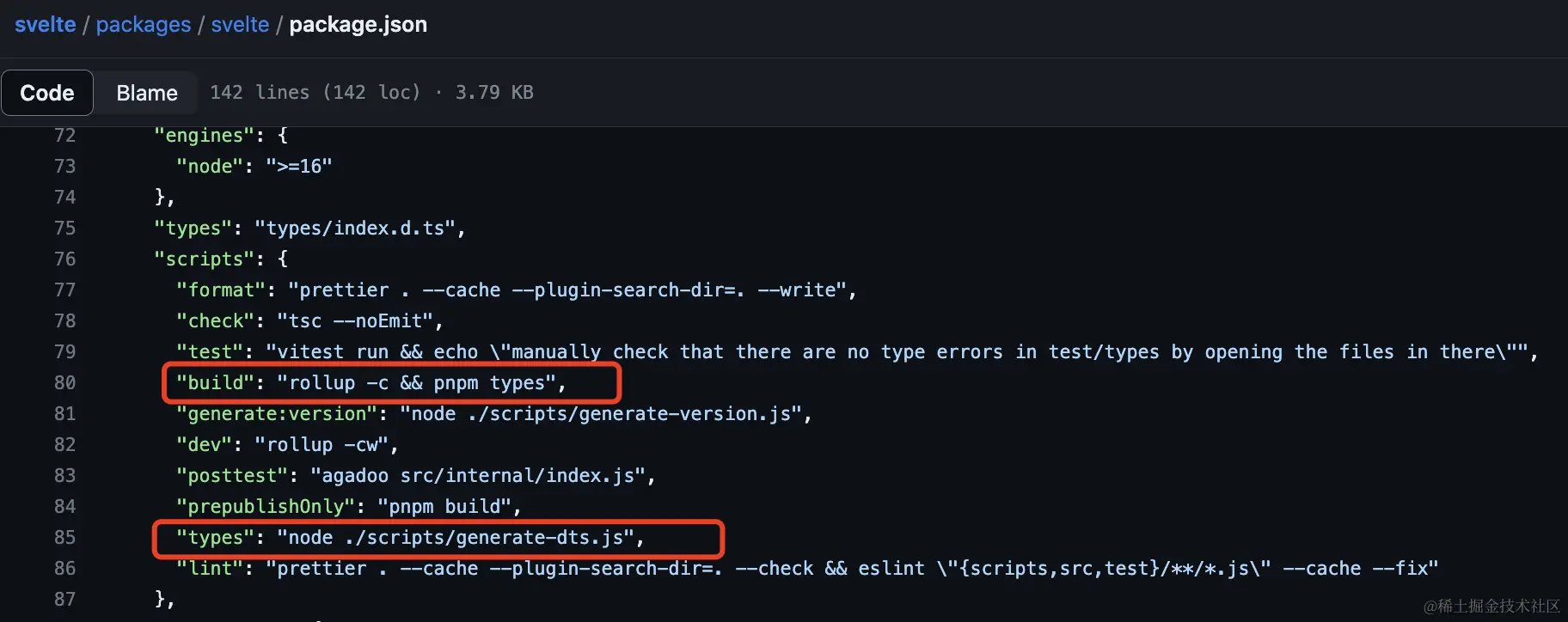Click the "engines" key in the code
Image resolution: width=1568 pixels, height=622 pixels.
(x=204, y=136)
